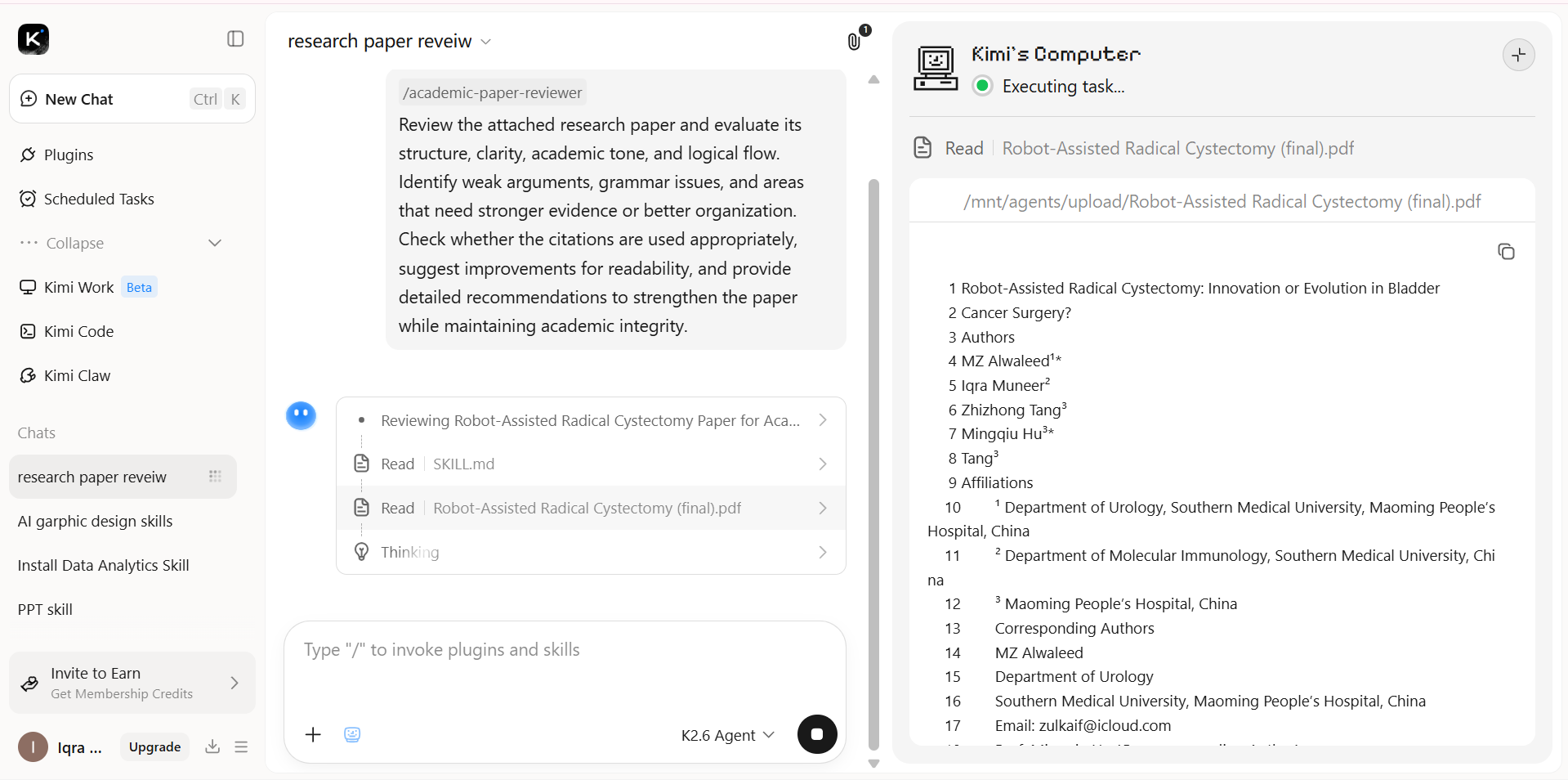This screenshot has height=780, width=1568.
Task: Expand the Read SKILL.md step
Action: pos(591,464)
